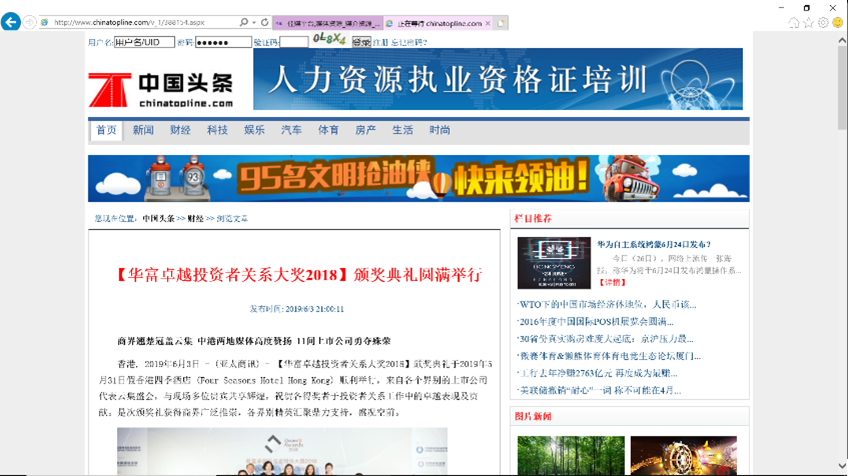Open the 华为自主系统鸿蒙6月24日发布 headline
This screenshot has width=848, height=476.
(654, 244)
